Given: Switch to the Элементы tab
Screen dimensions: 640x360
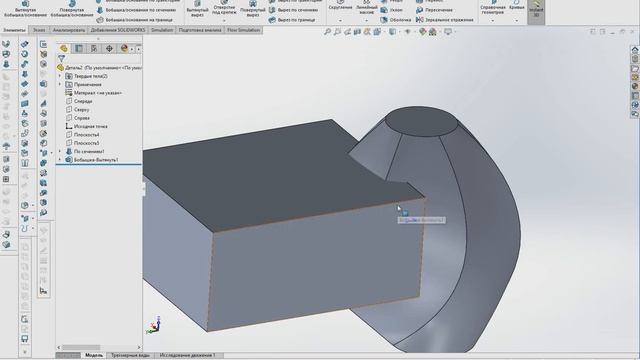Looking at the screenshot, I should 14,30.
